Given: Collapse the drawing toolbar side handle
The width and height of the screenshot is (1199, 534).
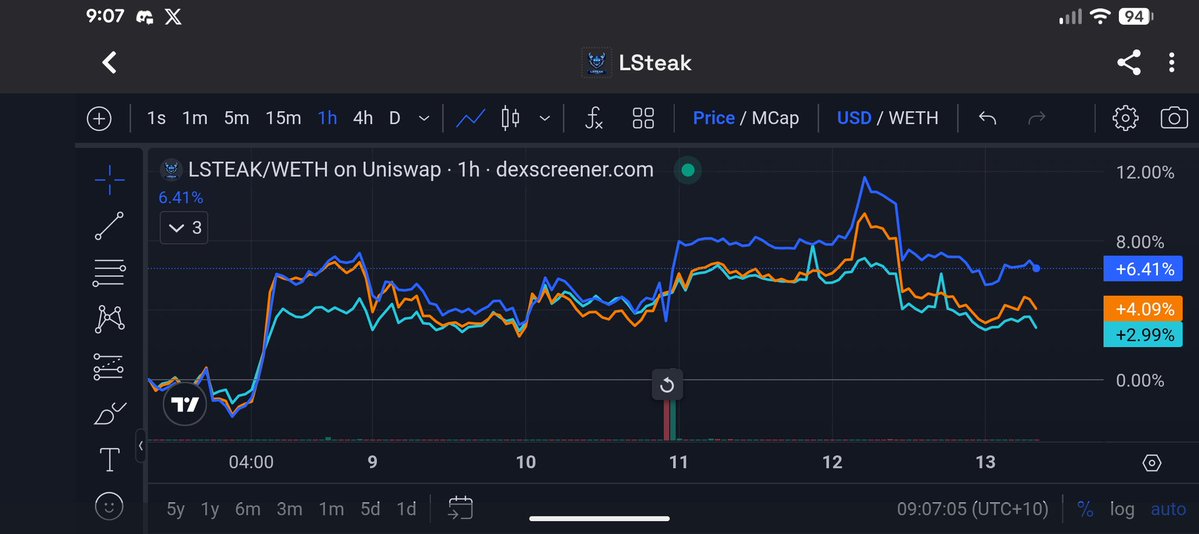Looking at the screenshot, I should [x=141, y=445].
